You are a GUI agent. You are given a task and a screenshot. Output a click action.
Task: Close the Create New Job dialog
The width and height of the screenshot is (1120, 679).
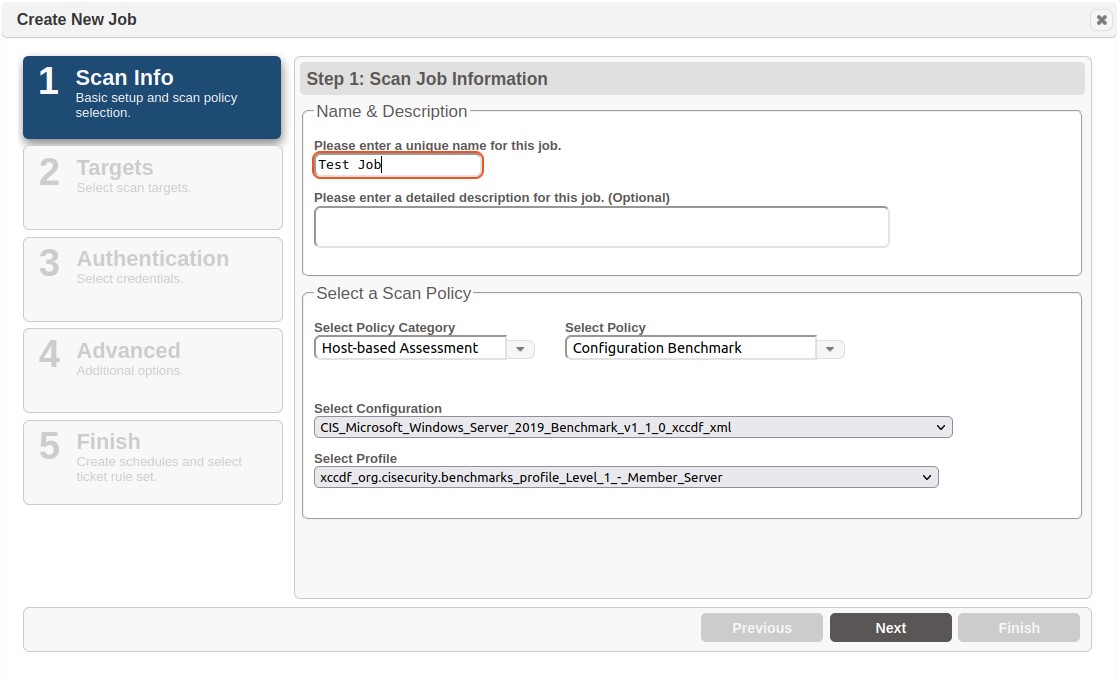(1101, 20)
